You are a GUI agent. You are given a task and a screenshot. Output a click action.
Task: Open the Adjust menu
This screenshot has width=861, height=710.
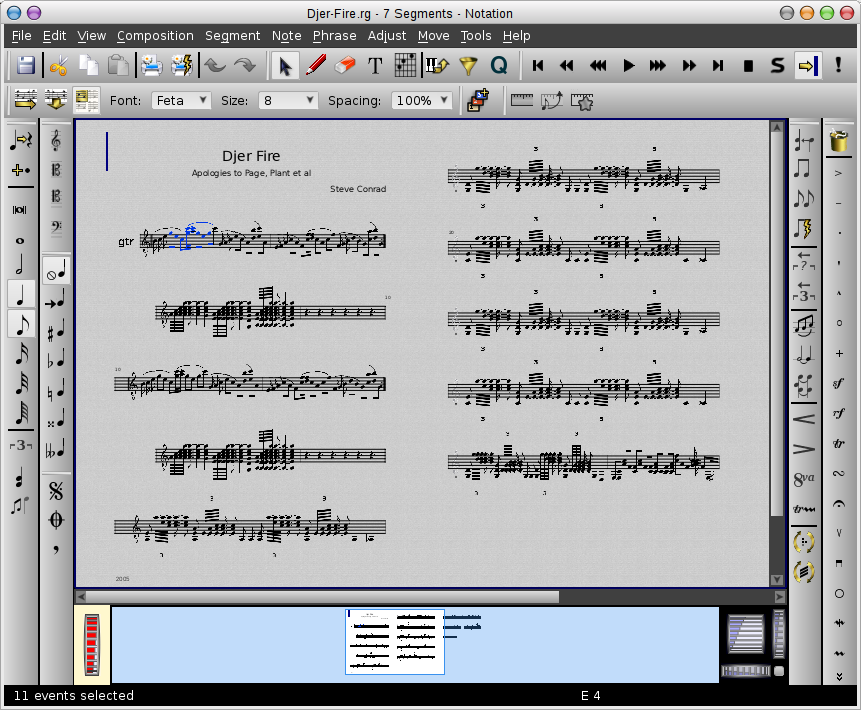387,36
